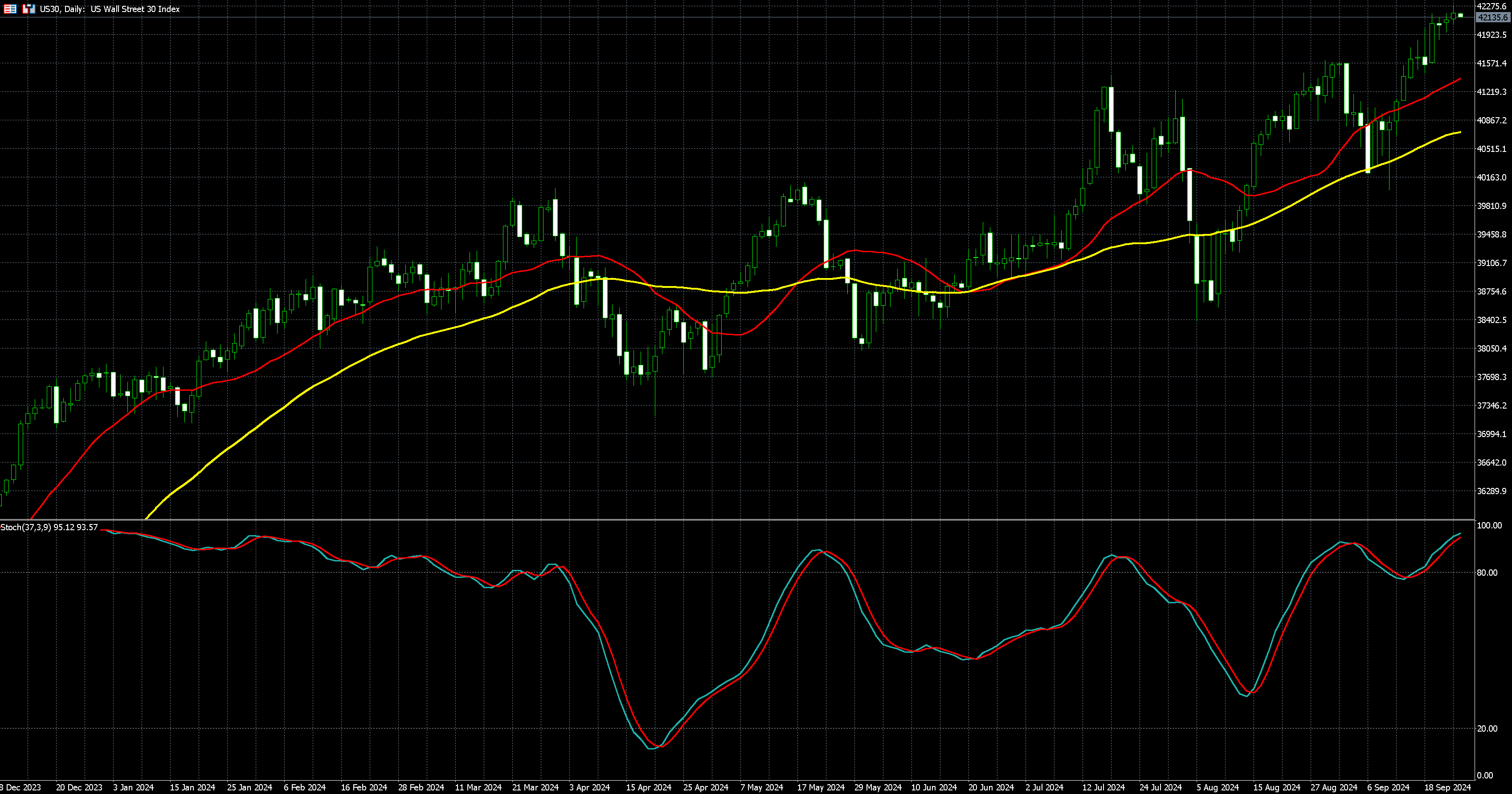This screenshot has width=1512, height=794.
Task: Click the 3 Jan 2024 date label
Action: 133,787
